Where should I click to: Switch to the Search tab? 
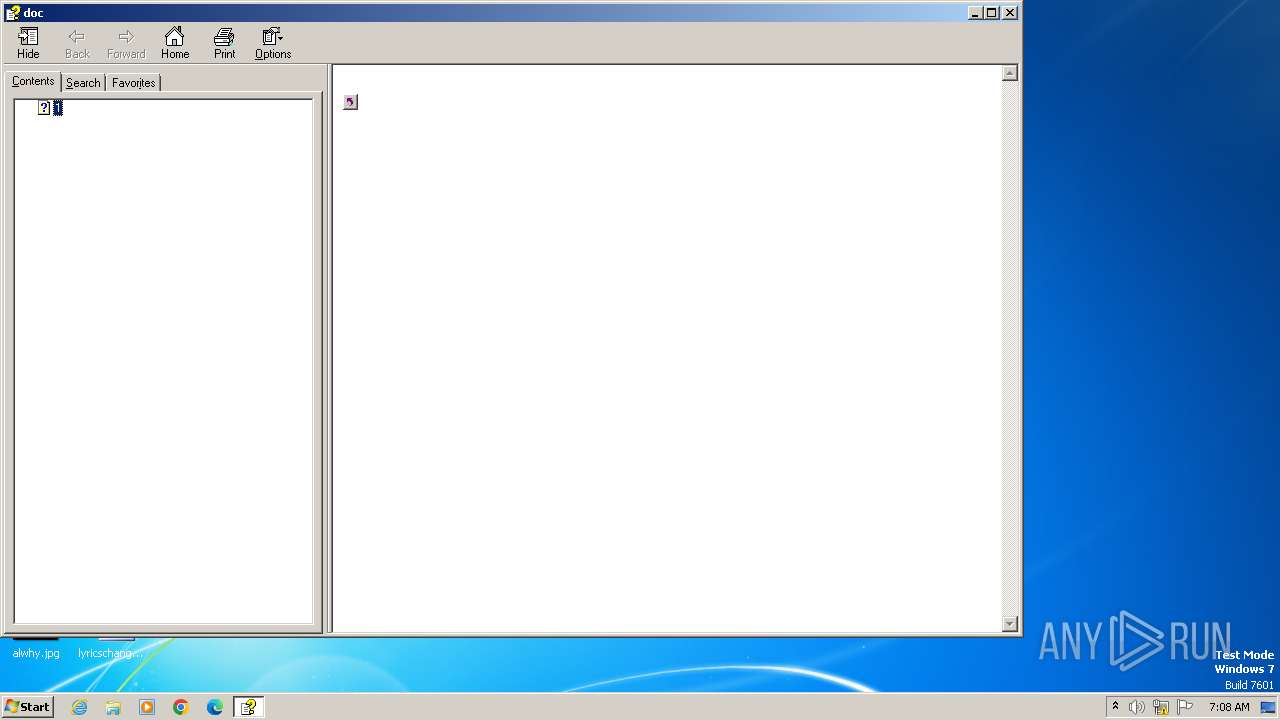(83, 83)
